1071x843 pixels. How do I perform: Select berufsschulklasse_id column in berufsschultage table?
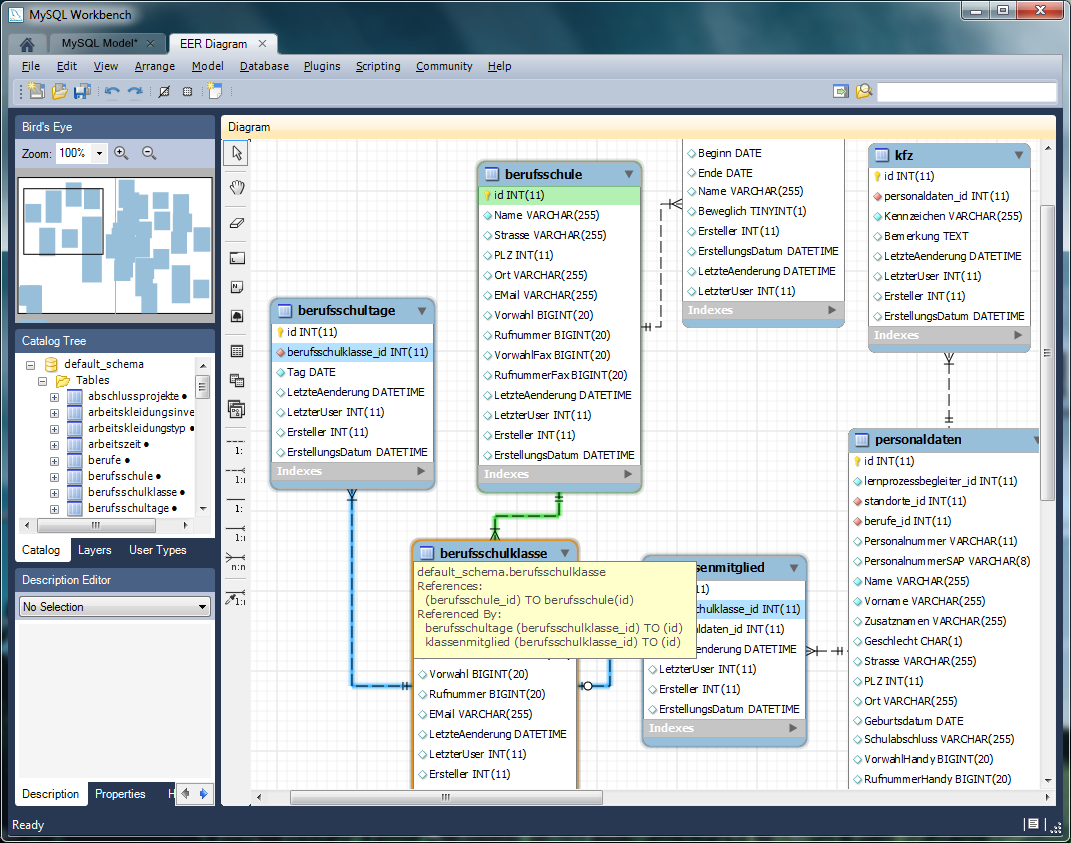click(x=352, y=352)
